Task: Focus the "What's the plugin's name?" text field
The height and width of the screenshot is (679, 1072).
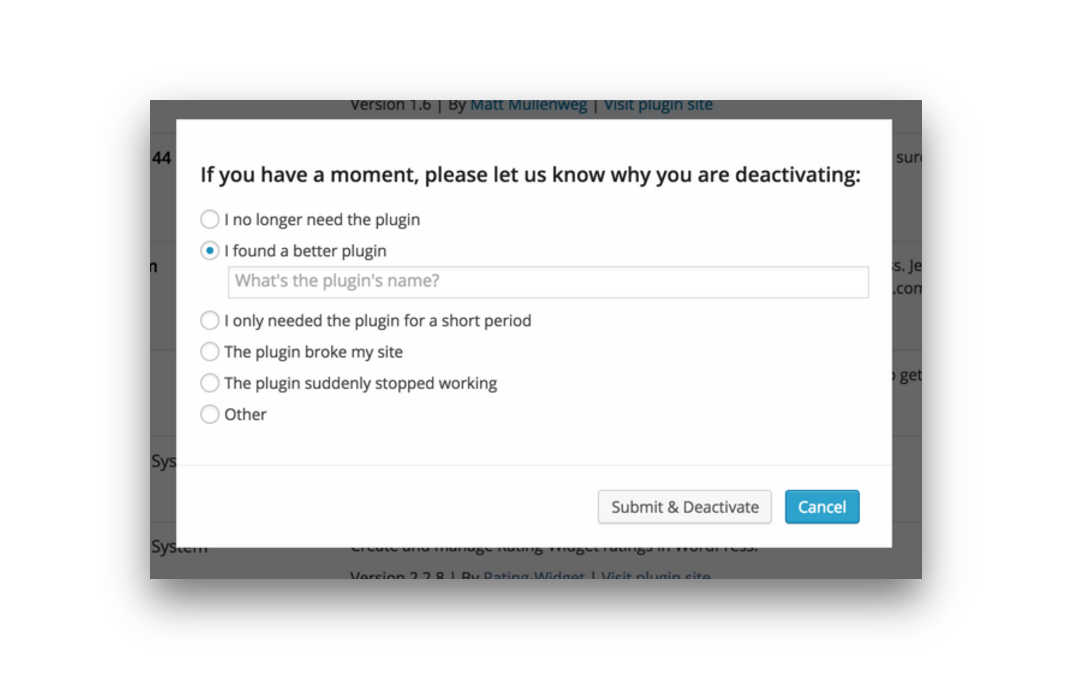Action: pos(548,282)
